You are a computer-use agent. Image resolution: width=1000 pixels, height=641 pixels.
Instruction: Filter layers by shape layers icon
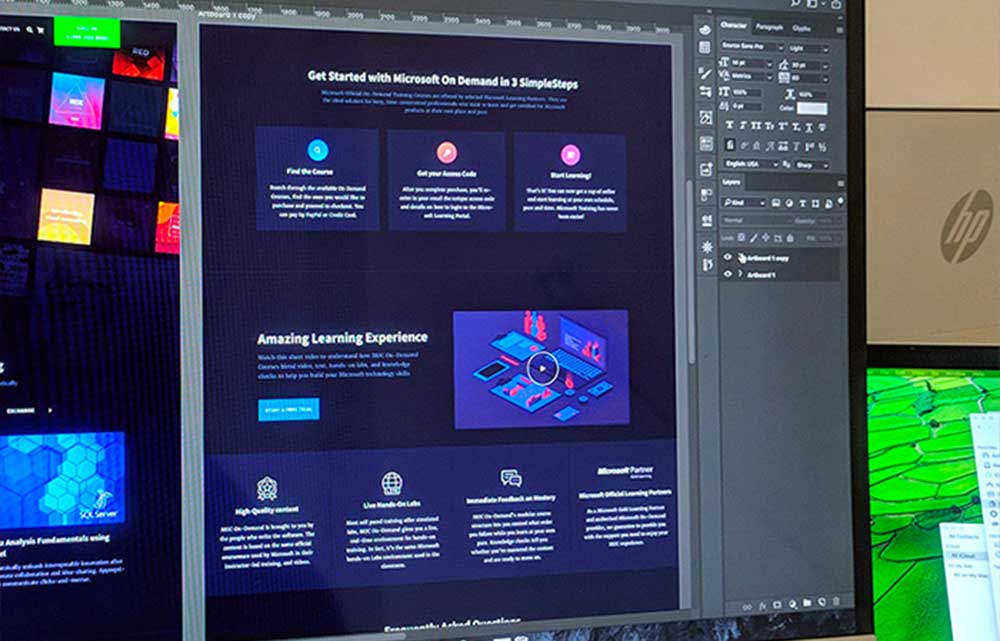coord(815,203)
